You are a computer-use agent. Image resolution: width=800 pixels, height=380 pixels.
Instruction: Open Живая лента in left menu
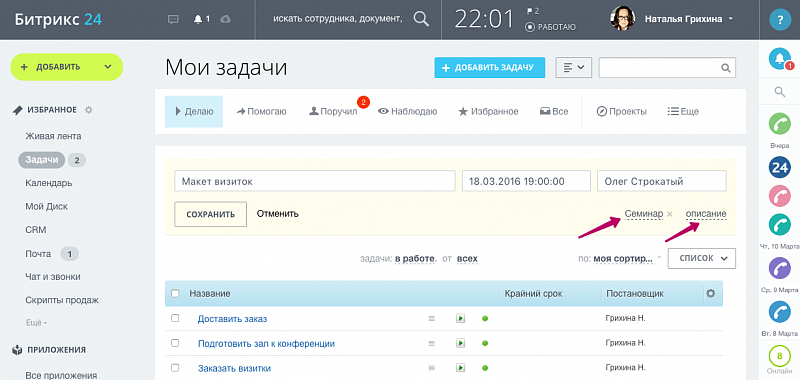point(53,136)
